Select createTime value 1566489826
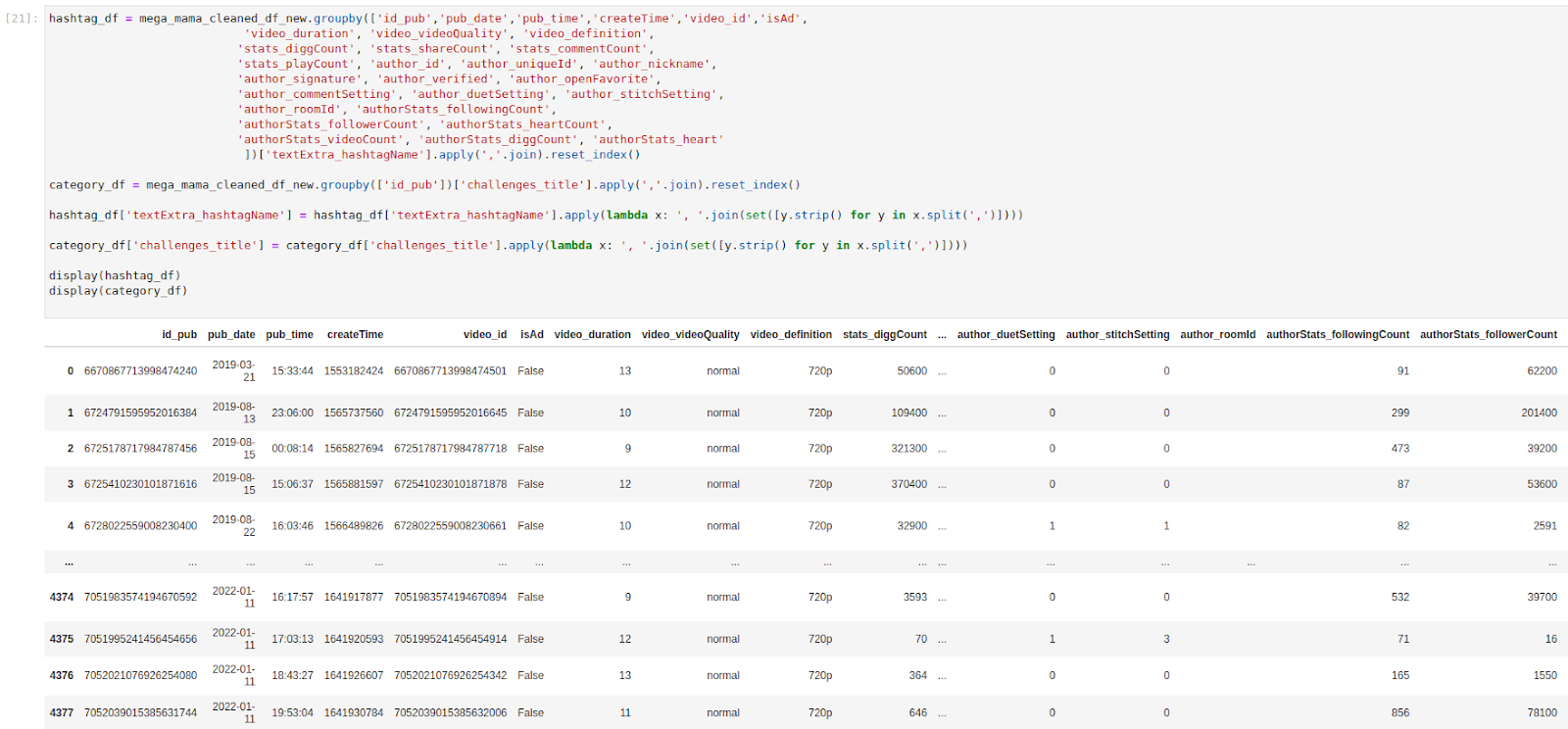 pyautogui.click(x=354, y=526)
